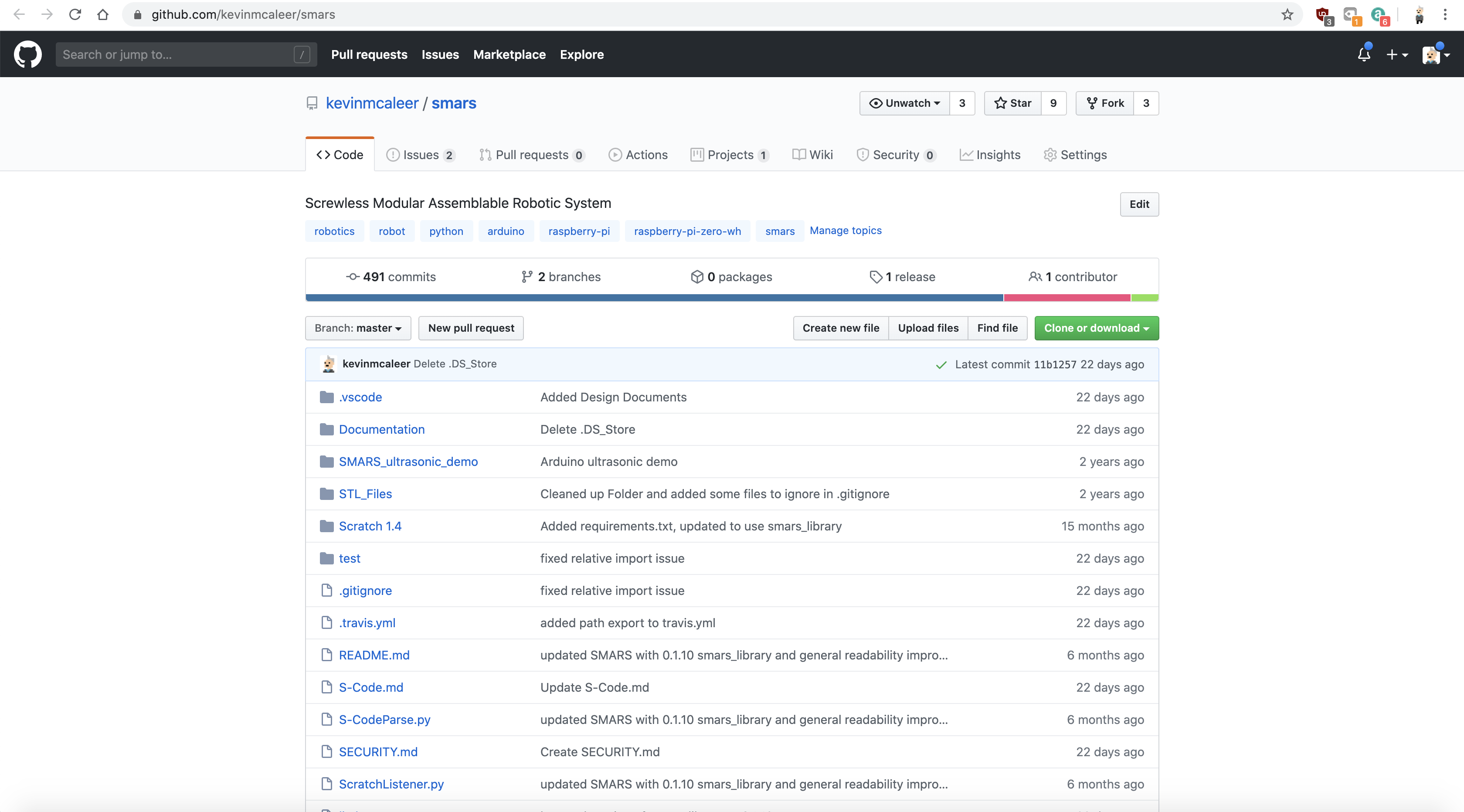Select the Code tab

[x=340, y=155]
